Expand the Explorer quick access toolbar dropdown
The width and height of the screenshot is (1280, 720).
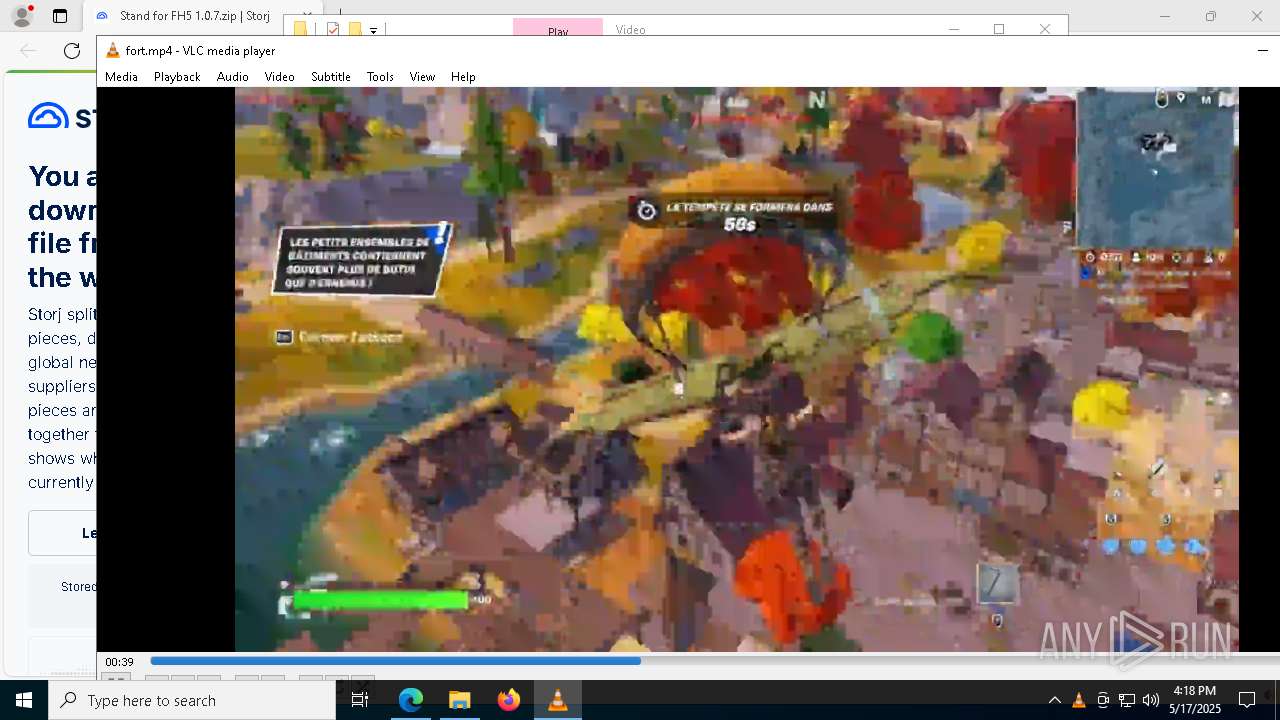click(373, 31)
